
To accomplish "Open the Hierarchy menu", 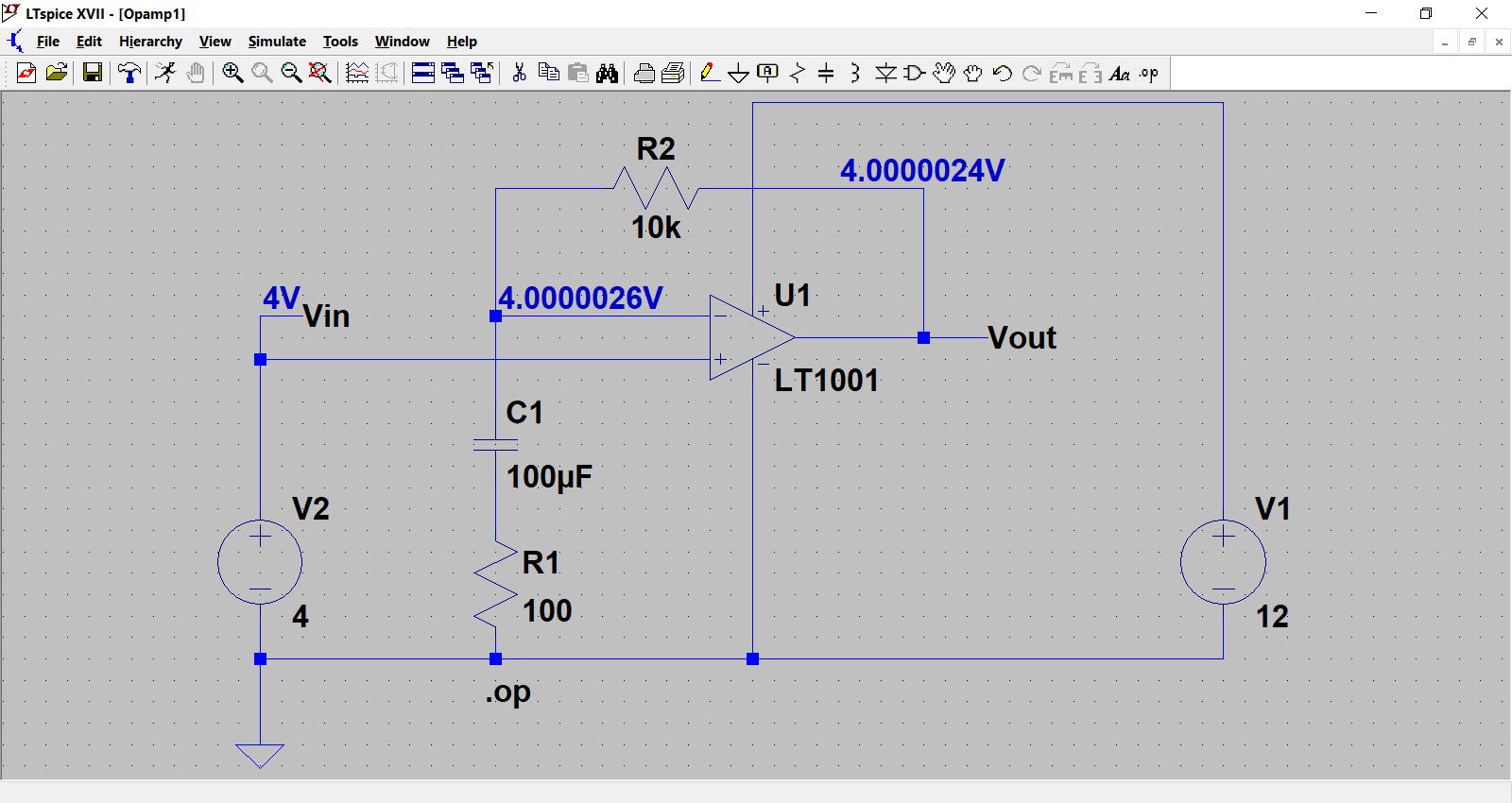I will pos(150,42).
